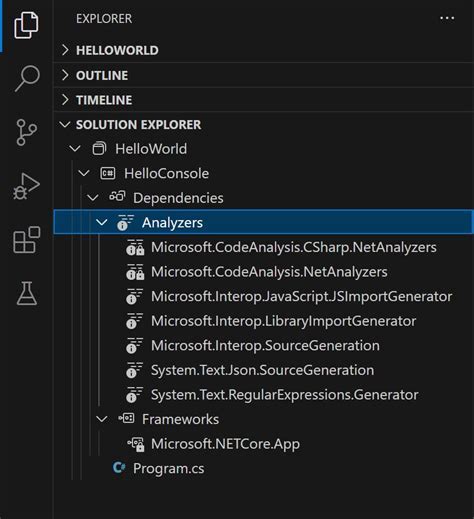Image resolution: width=474 pixels, height=519 pixels.
Task: Collapse the SOLUTION EXPLORER section
Action: (65, 125)
